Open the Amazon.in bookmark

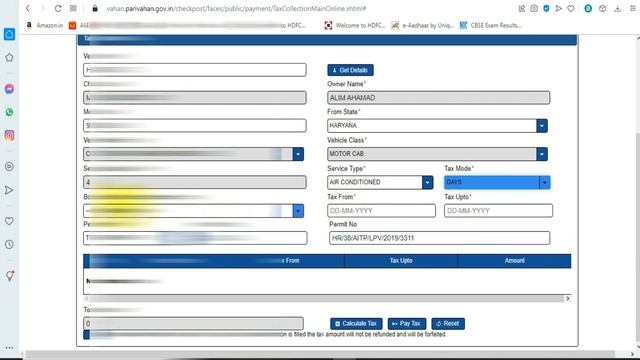[x=44, y=25]
